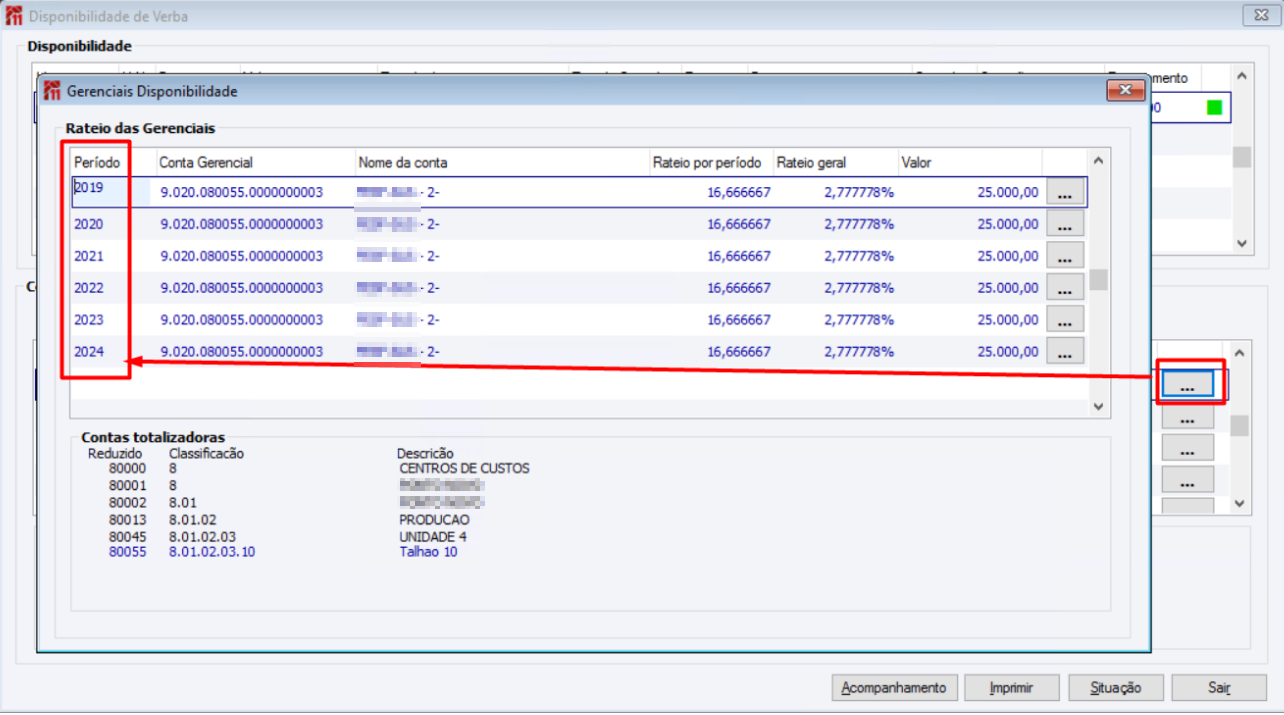The height and width of the screenshot is (715, 1284).
Task: Open details button for the 2024 row
Action: (x=1065, y=352)
